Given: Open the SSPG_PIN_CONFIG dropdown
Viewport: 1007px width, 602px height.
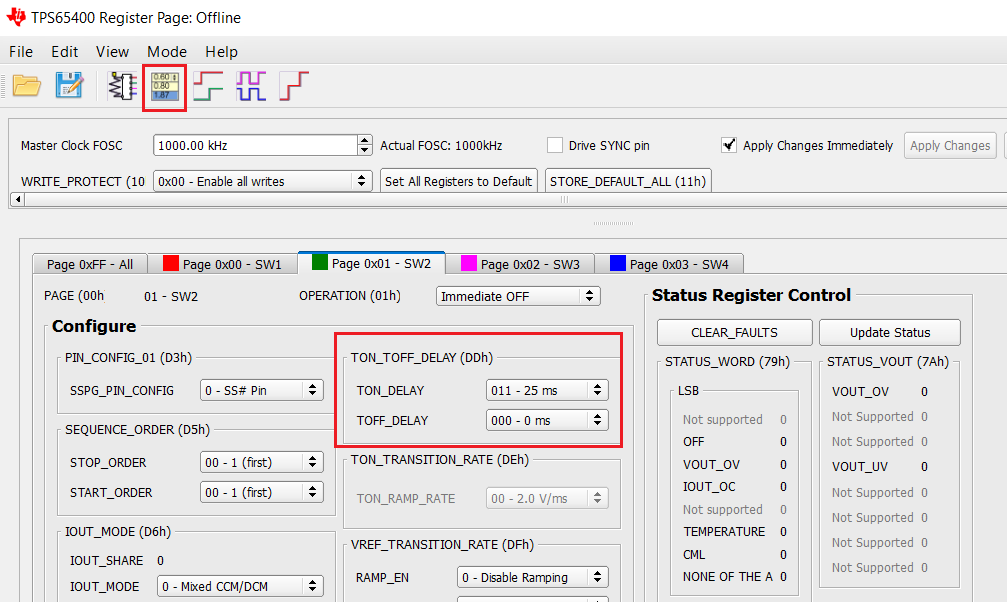Looking at the screenshot, I should (261, 390).
